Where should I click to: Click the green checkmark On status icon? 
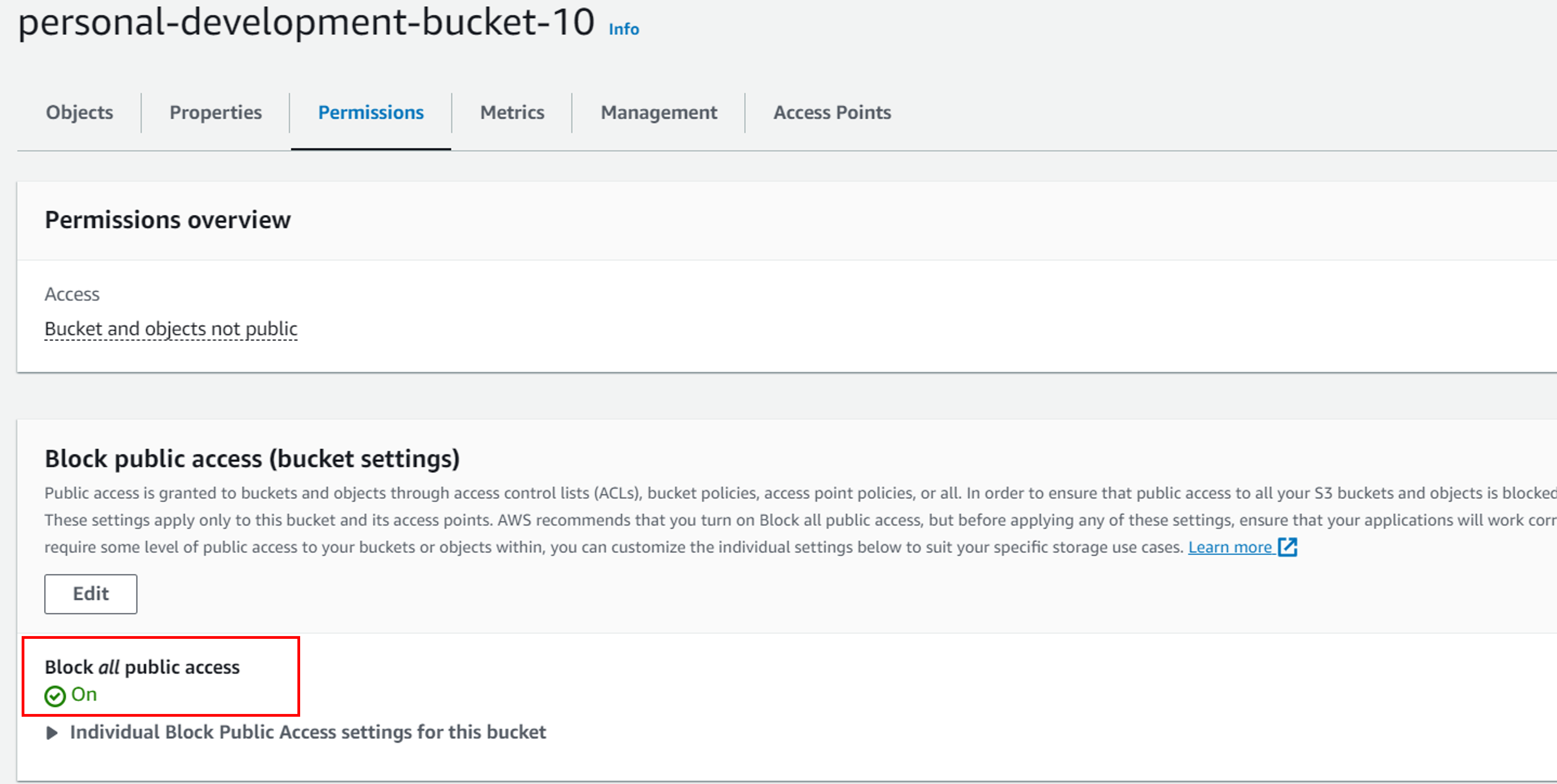[55, 696]
